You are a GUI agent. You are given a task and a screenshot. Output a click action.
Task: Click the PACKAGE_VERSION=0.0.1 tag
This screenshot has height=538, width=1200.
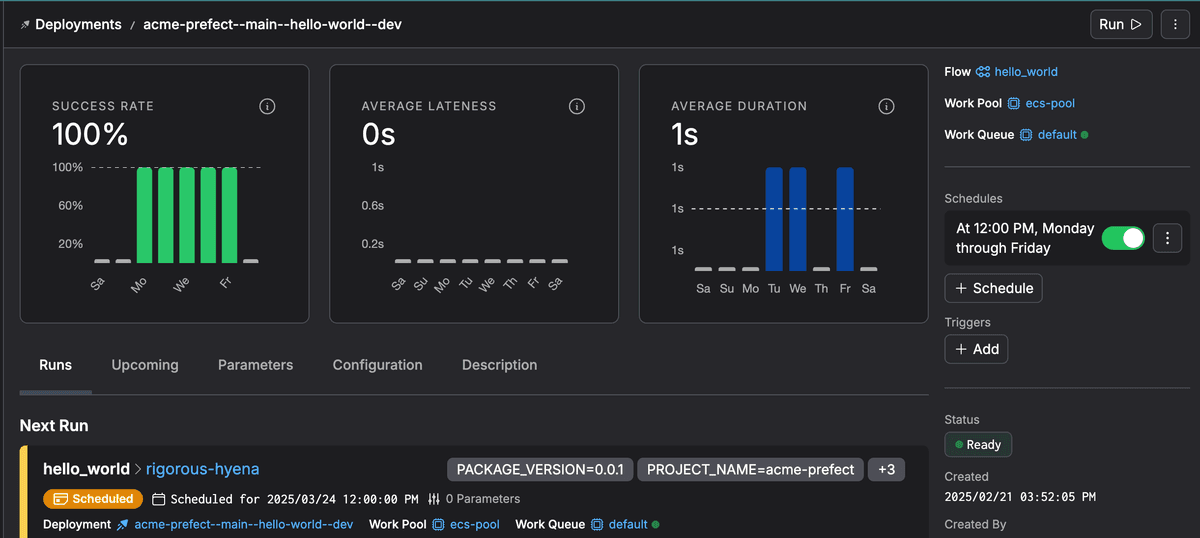[x=540, y=469]
